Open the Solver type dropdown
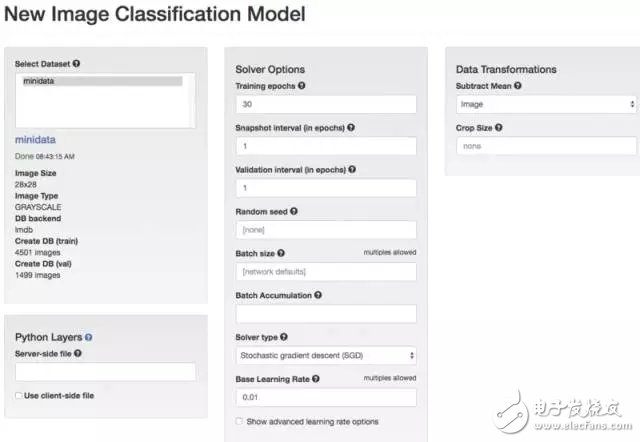This screenshot has width=640, height=442. point(325,355)
